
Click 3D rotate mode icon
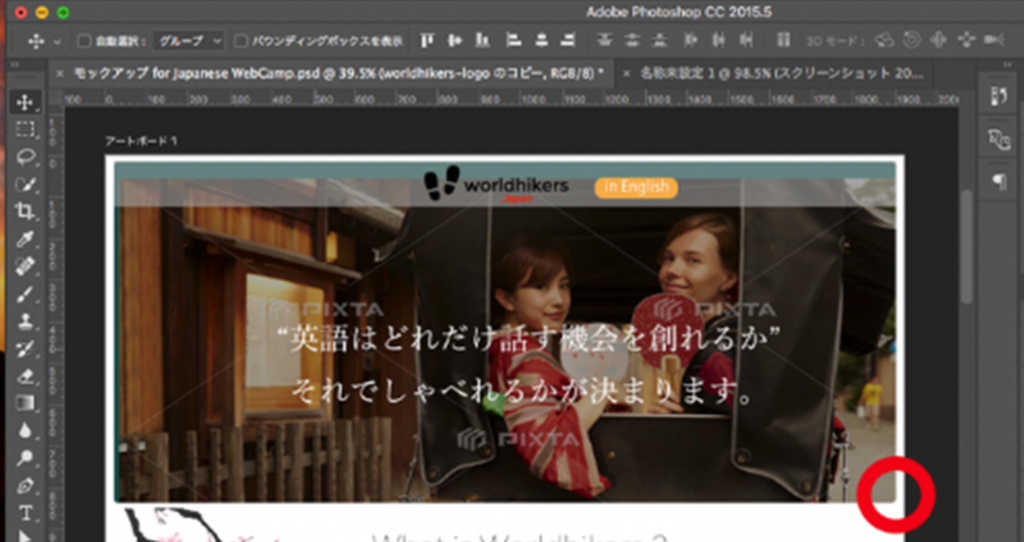coord(884,40)
